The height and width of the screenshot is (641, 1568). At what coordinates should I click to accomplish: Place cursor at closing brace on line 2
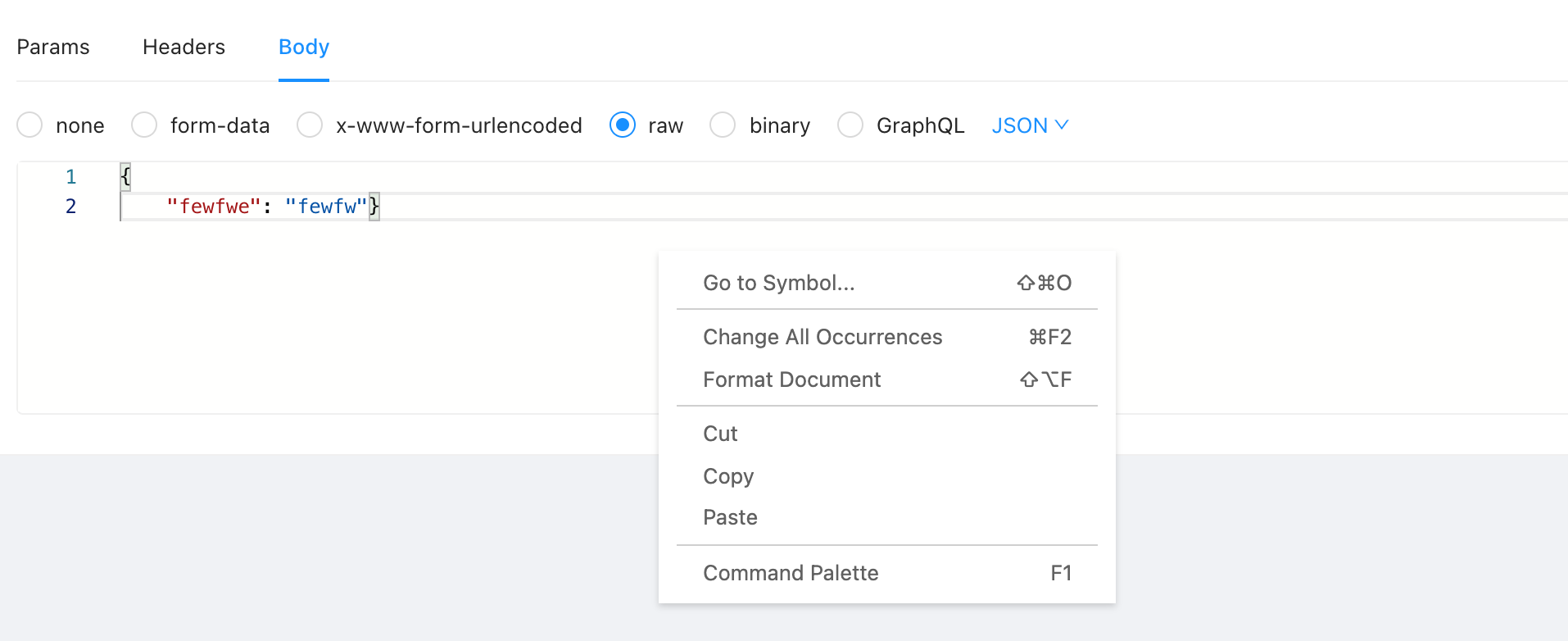(374, 206)
